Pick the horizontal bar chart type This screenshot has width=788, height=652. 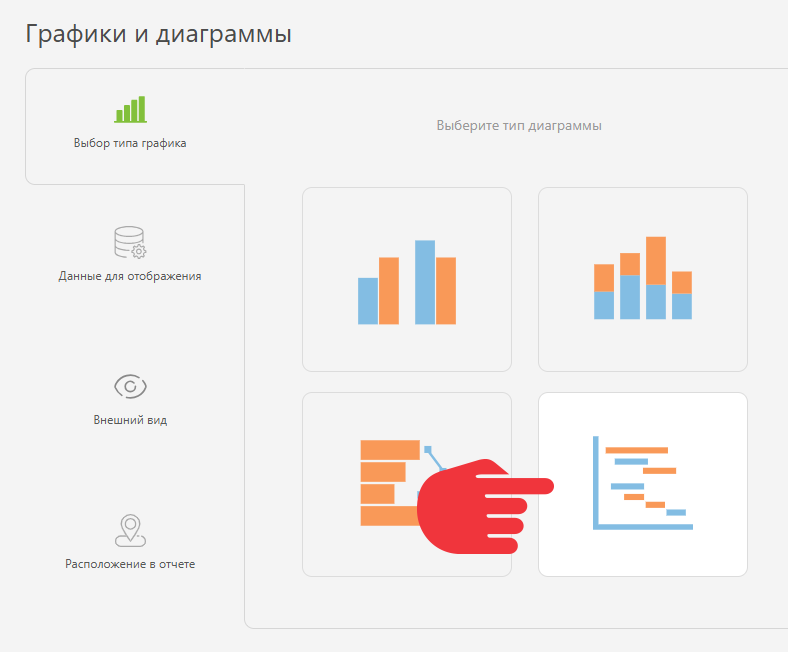coord(407,484)
